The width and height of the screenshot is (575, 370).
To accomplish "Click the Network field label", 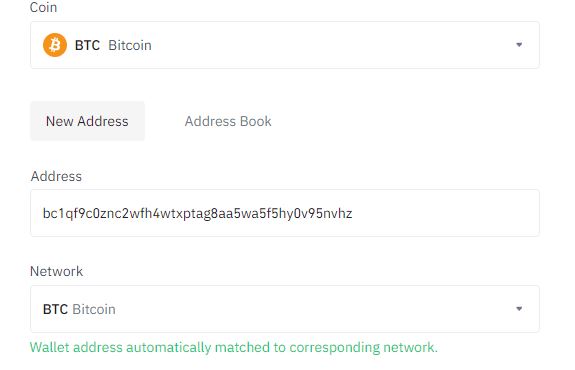I will [x=56, y=271].
